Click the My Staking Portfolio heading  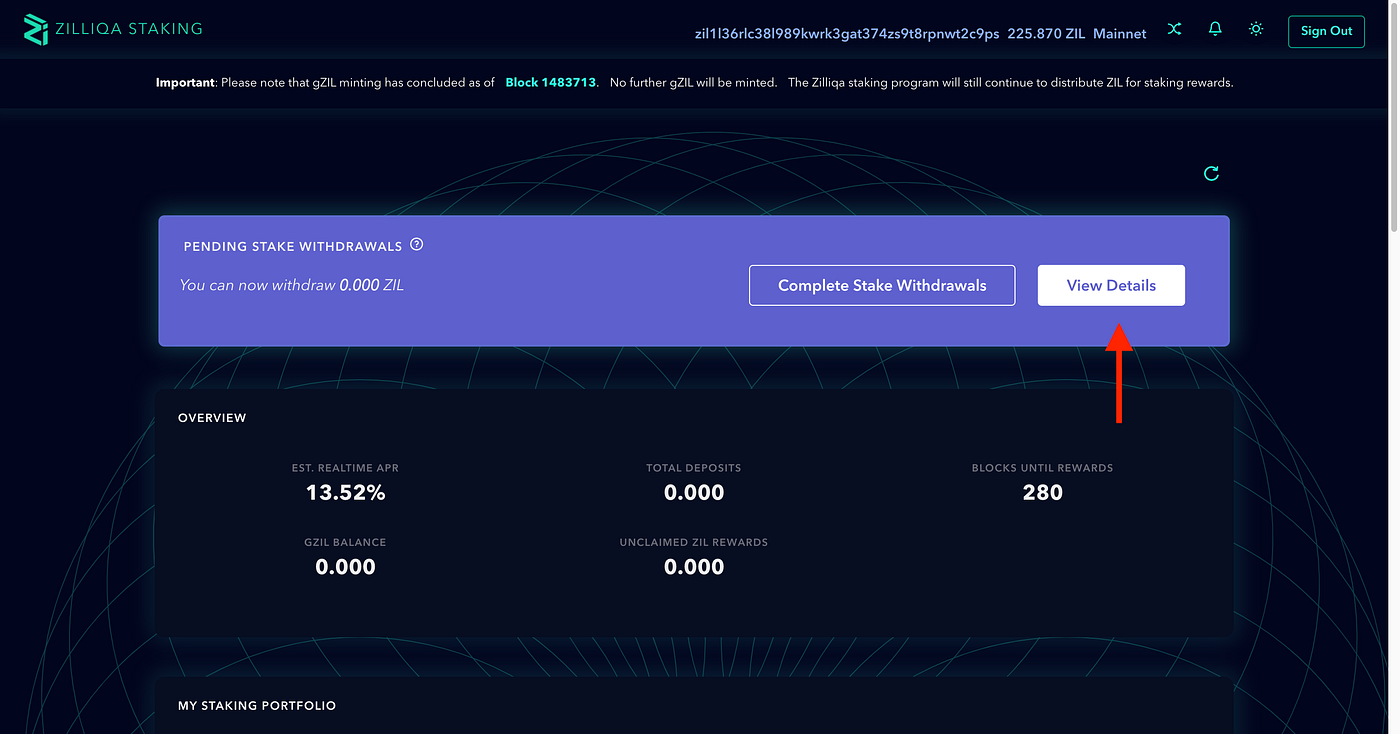coord(257,705)
